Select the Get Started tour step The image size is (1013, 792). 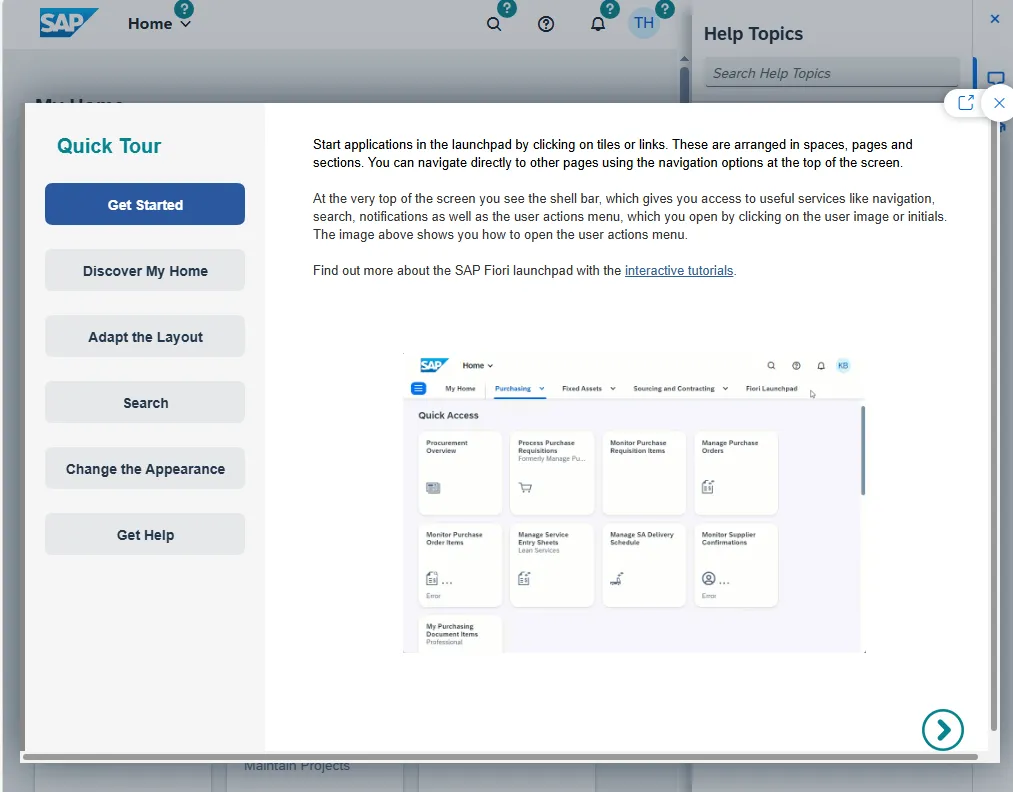pos(145,204)
